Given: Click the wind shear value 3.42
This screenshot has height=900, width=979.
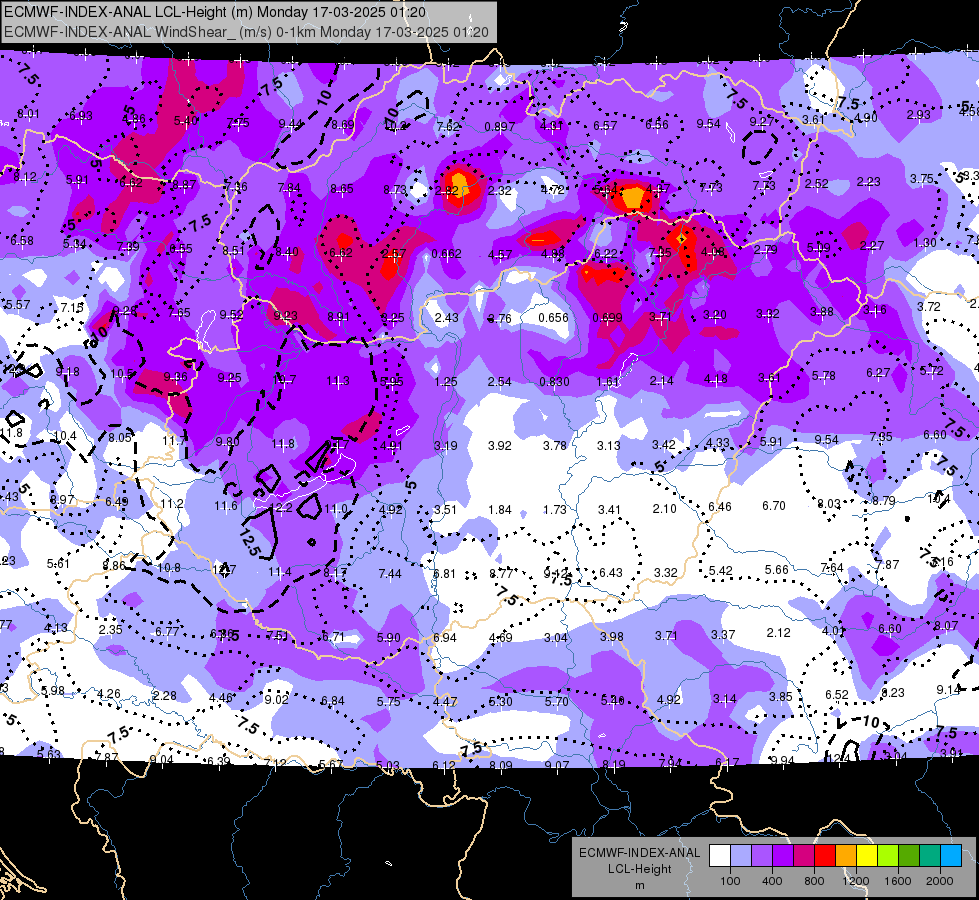Looking at the screenshot, I should pos(664,445).
